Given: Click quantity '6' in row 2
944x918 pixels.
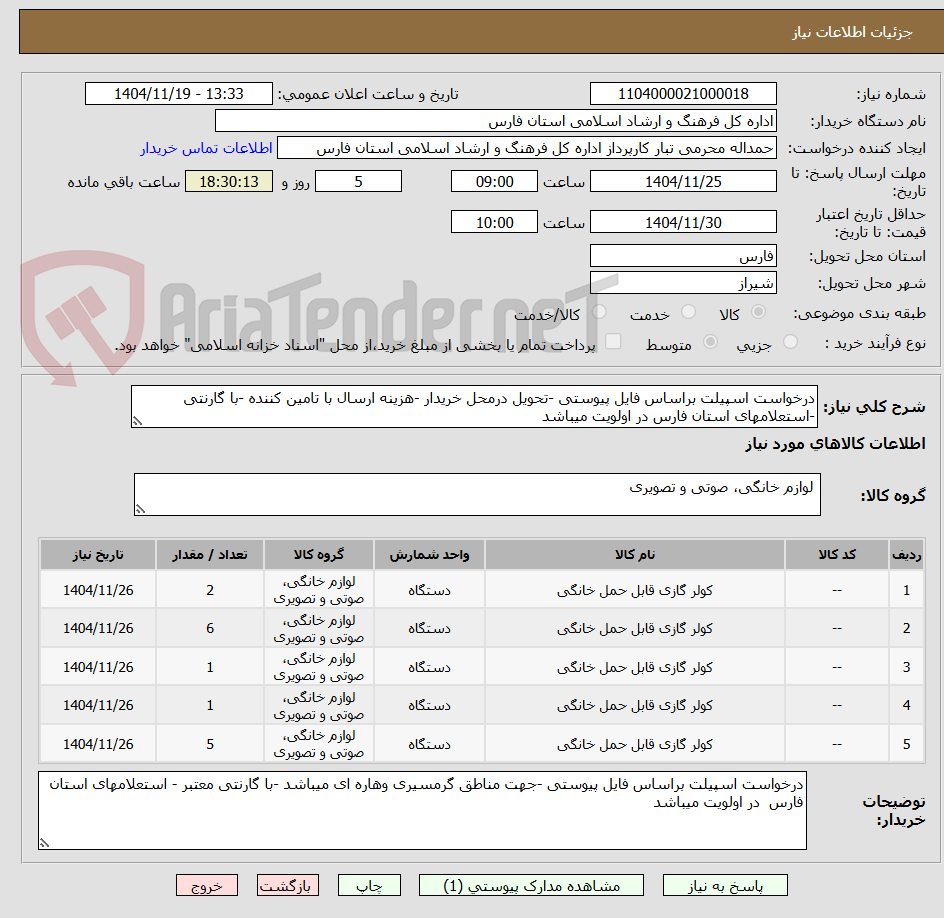Looking at the screenshot, I should click(210, 628).
